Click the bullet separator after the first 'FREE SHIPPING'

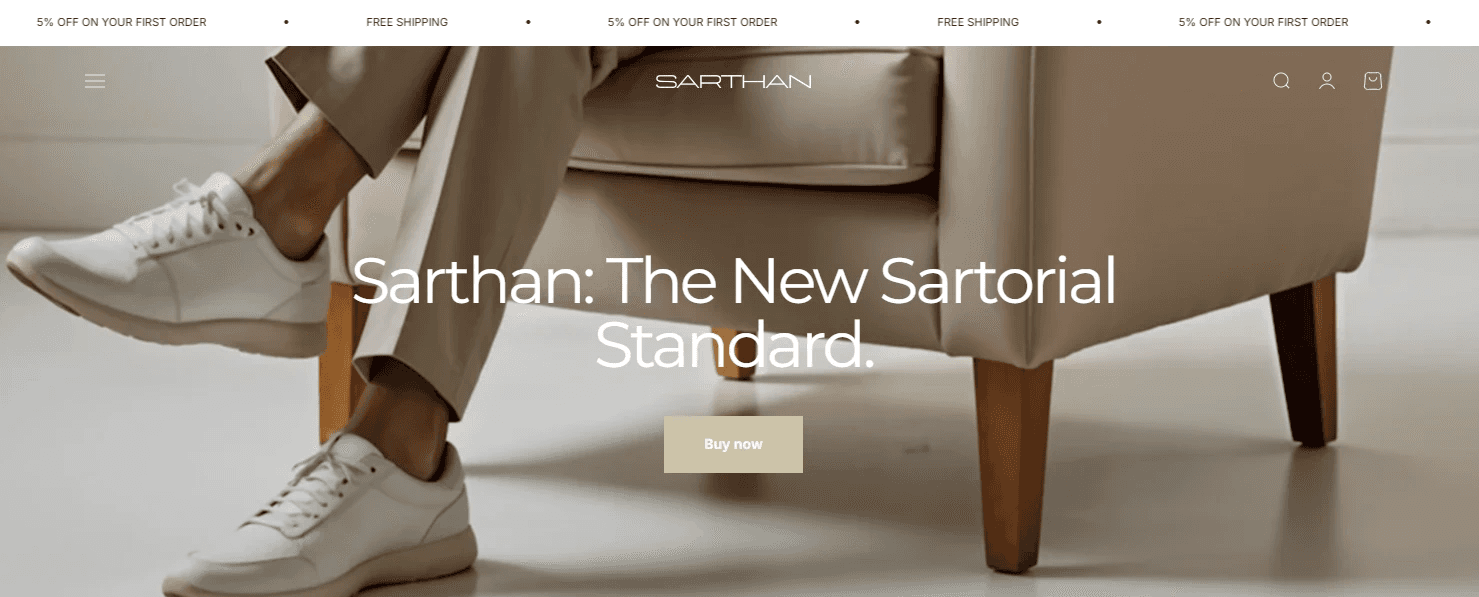click(x=528, y=22)
